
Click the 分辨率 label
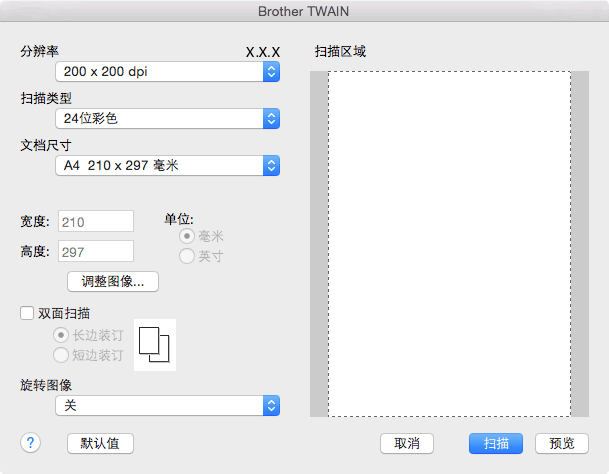point(40,51)
